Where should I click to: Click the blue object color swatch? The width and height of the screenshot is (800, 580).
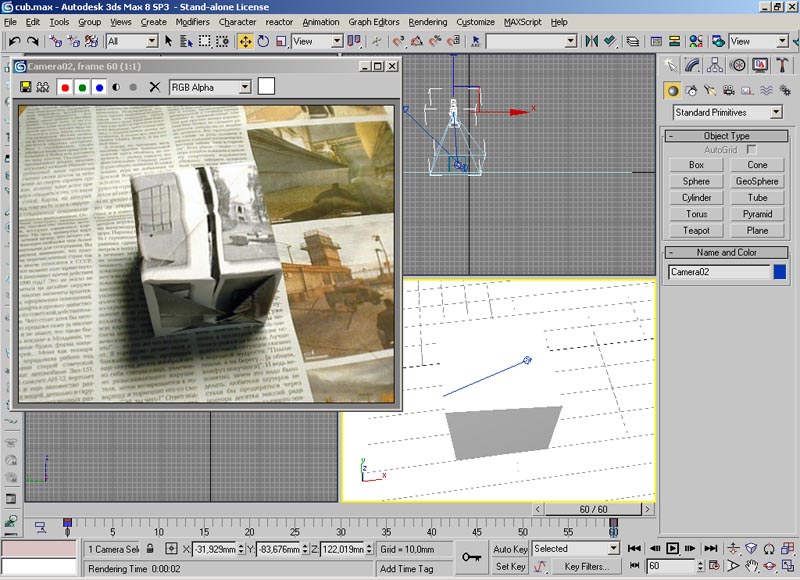[780, 272]
